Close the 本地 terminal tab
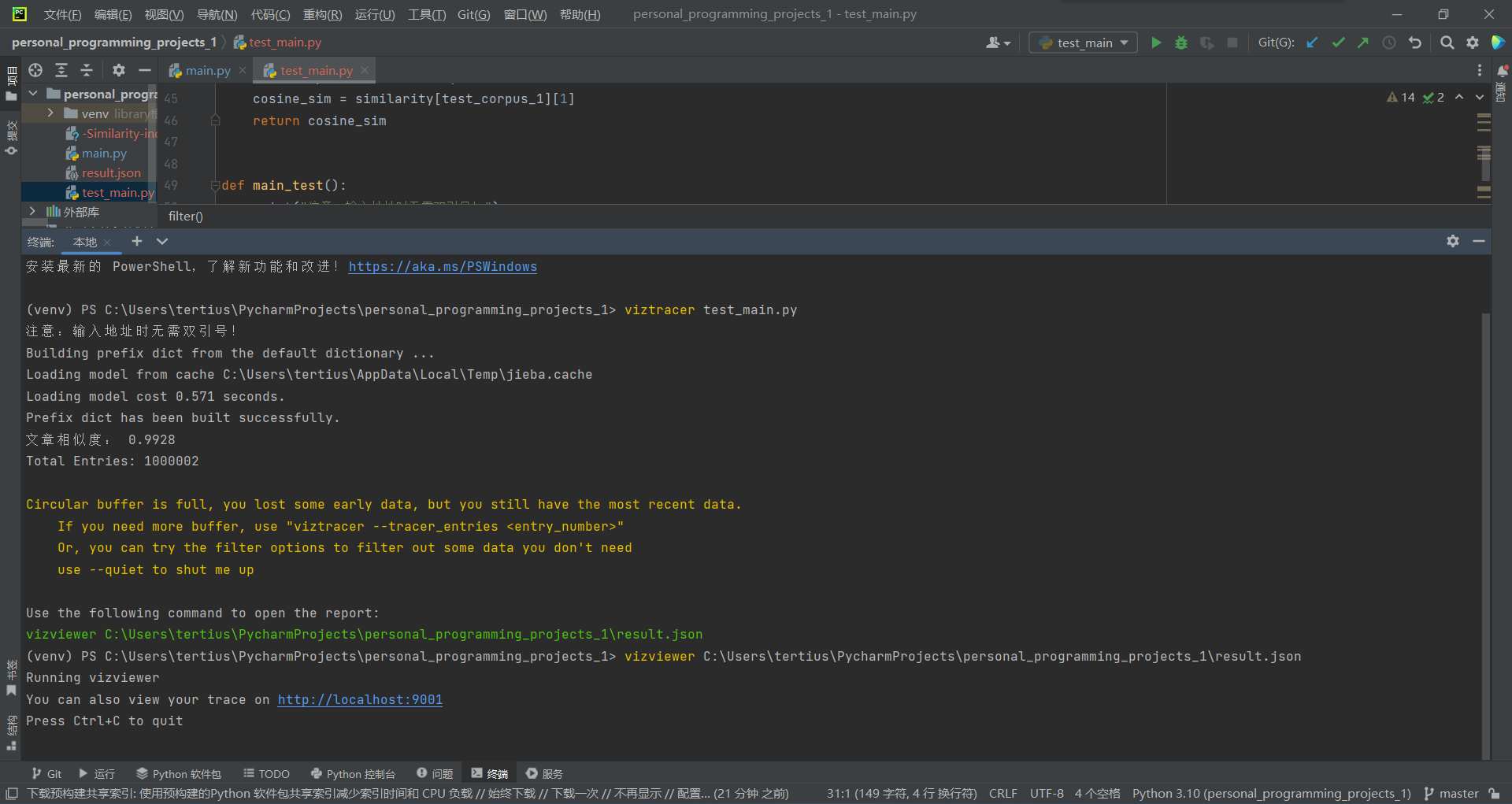This screenshot has width=1512, height=804. pyautogui.click(x=107, y=242)
